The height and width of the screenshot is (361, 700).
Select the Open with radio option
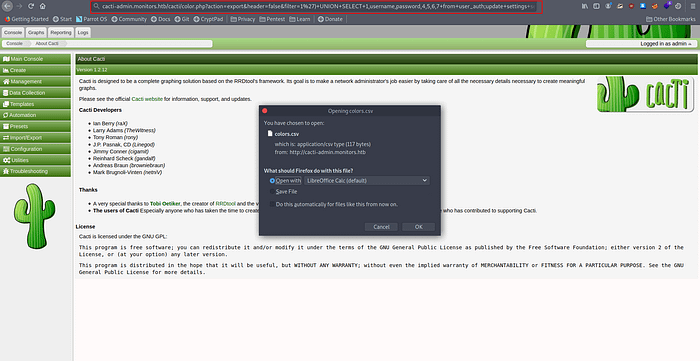coord(272,181)
